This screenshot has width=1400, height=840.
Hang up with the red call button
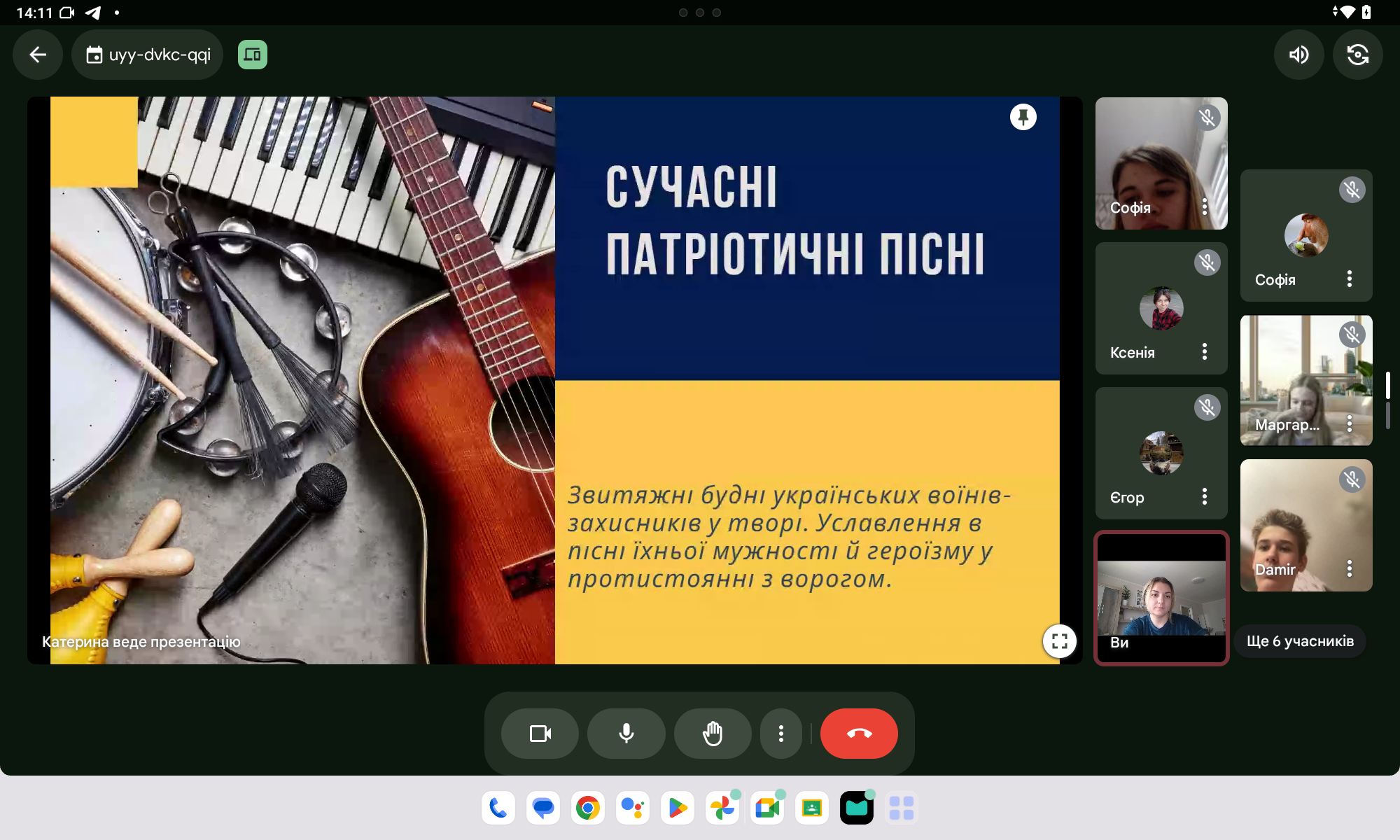[859, 734]
